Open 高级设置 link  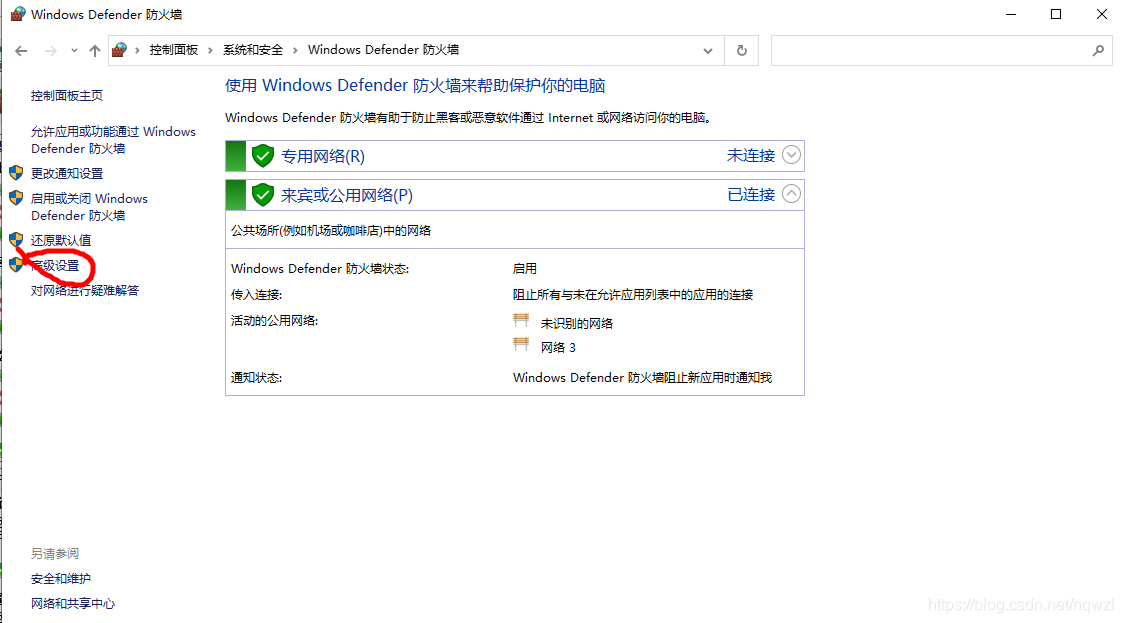[x=55, y=266]
